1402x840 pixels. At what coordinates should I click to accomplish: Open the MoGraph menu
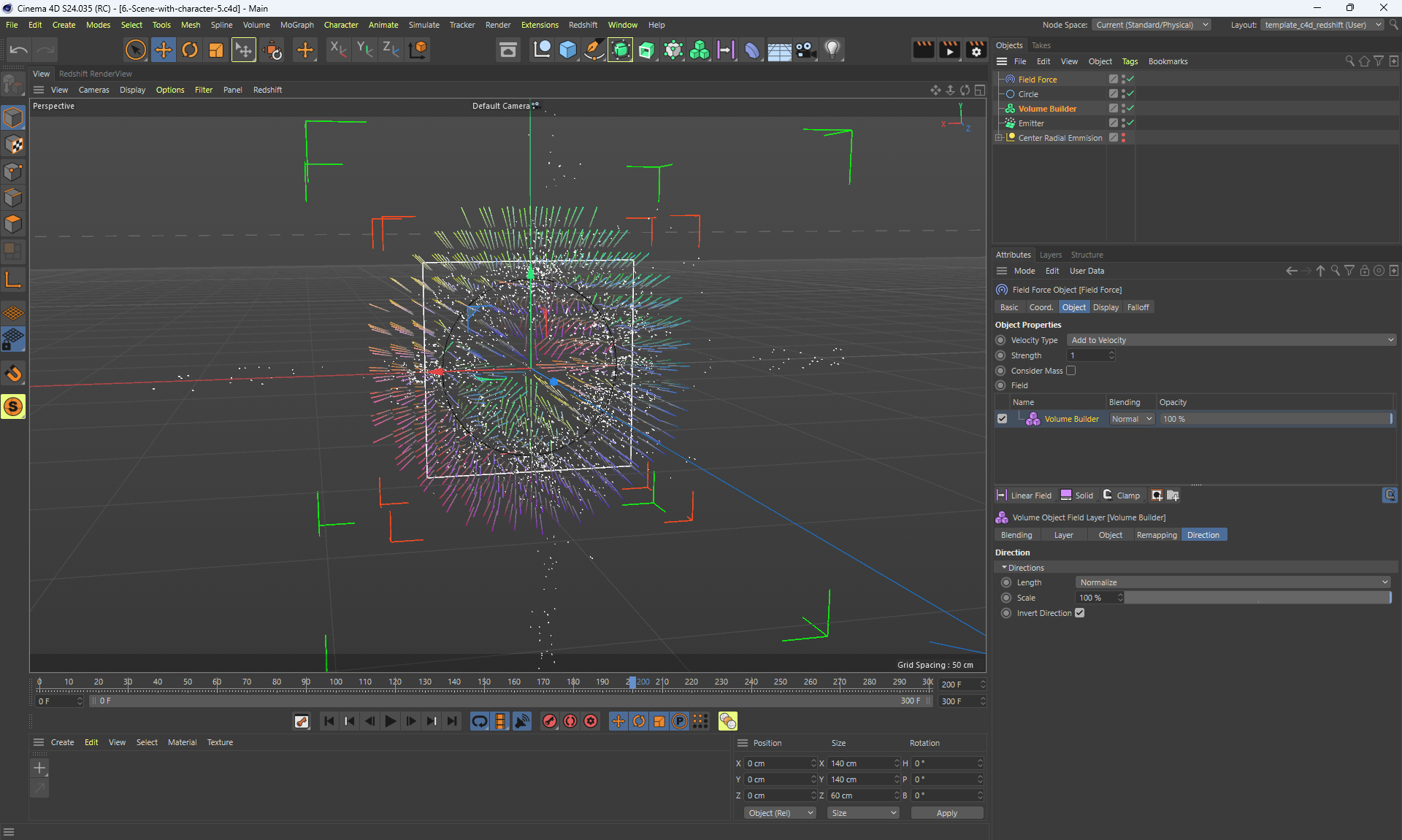pos(296,25)
